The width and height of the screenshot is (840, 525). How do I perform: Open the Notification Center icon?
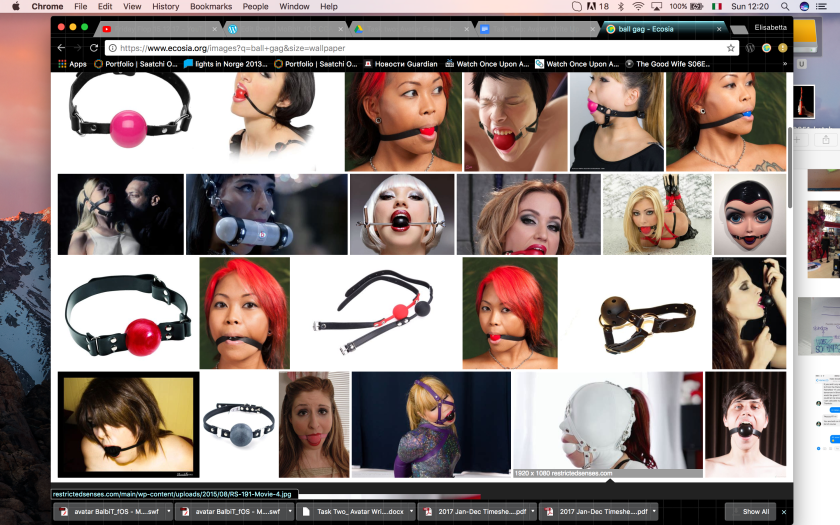(823, 6)
